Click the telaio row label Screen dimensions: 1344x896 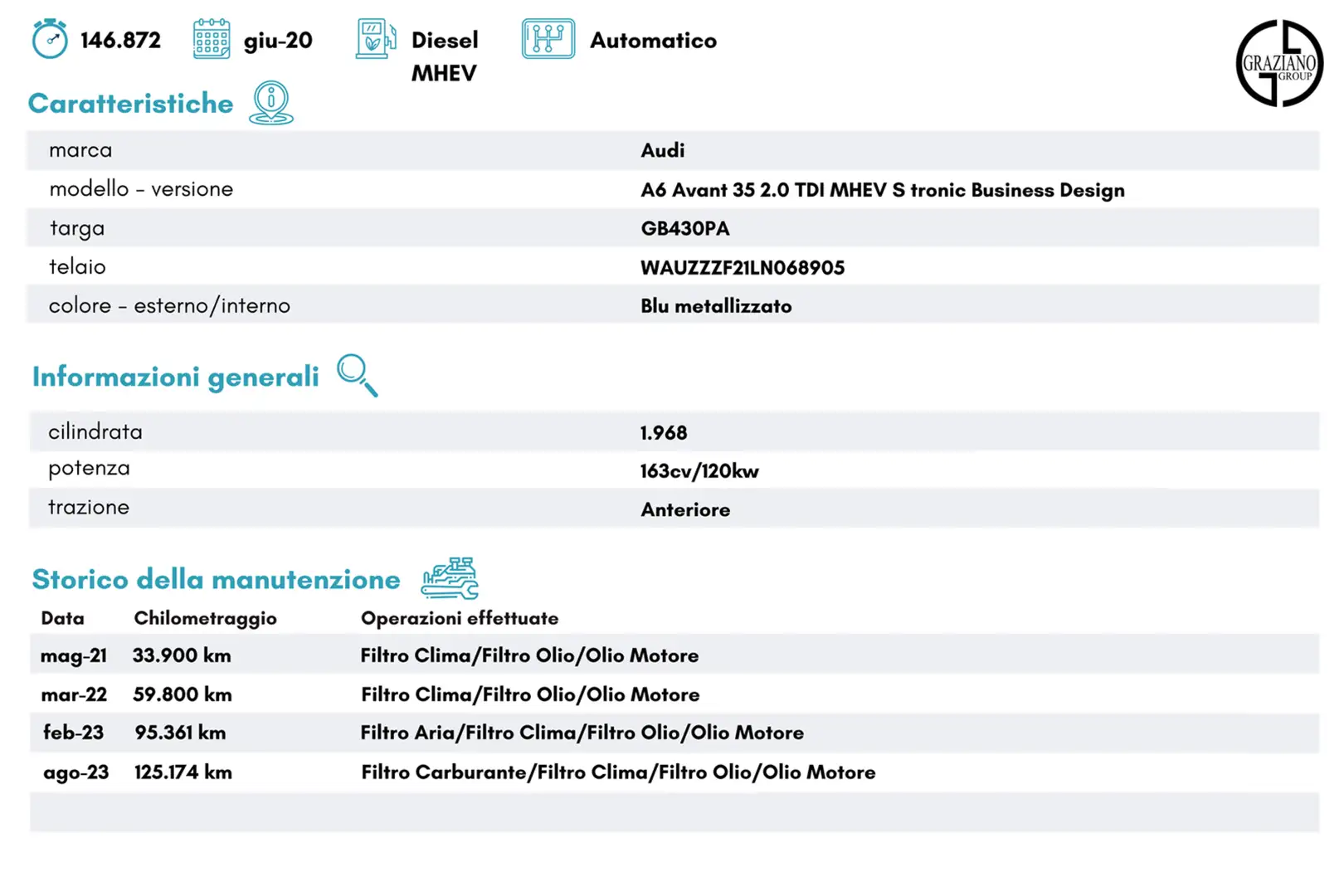click(x=77, y=266)
